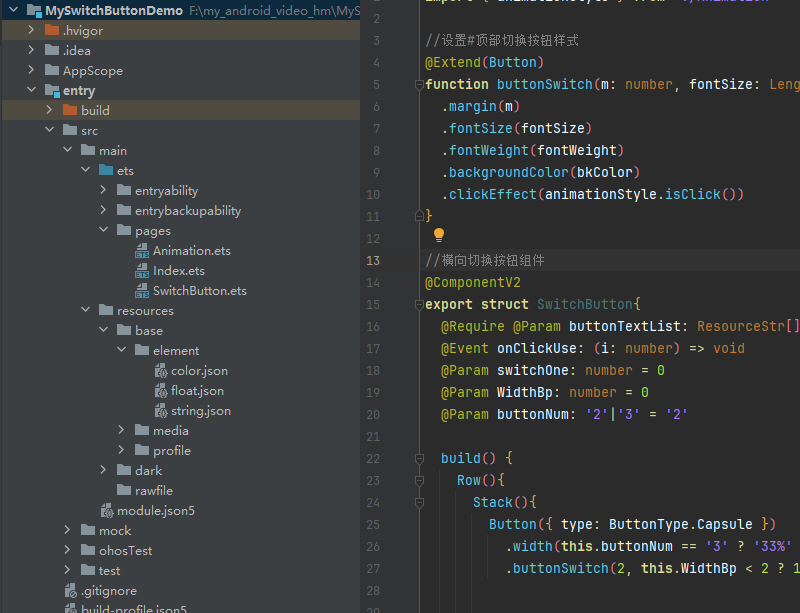Click fold end marker at line 11
The image size is (800, 613).
419,216
